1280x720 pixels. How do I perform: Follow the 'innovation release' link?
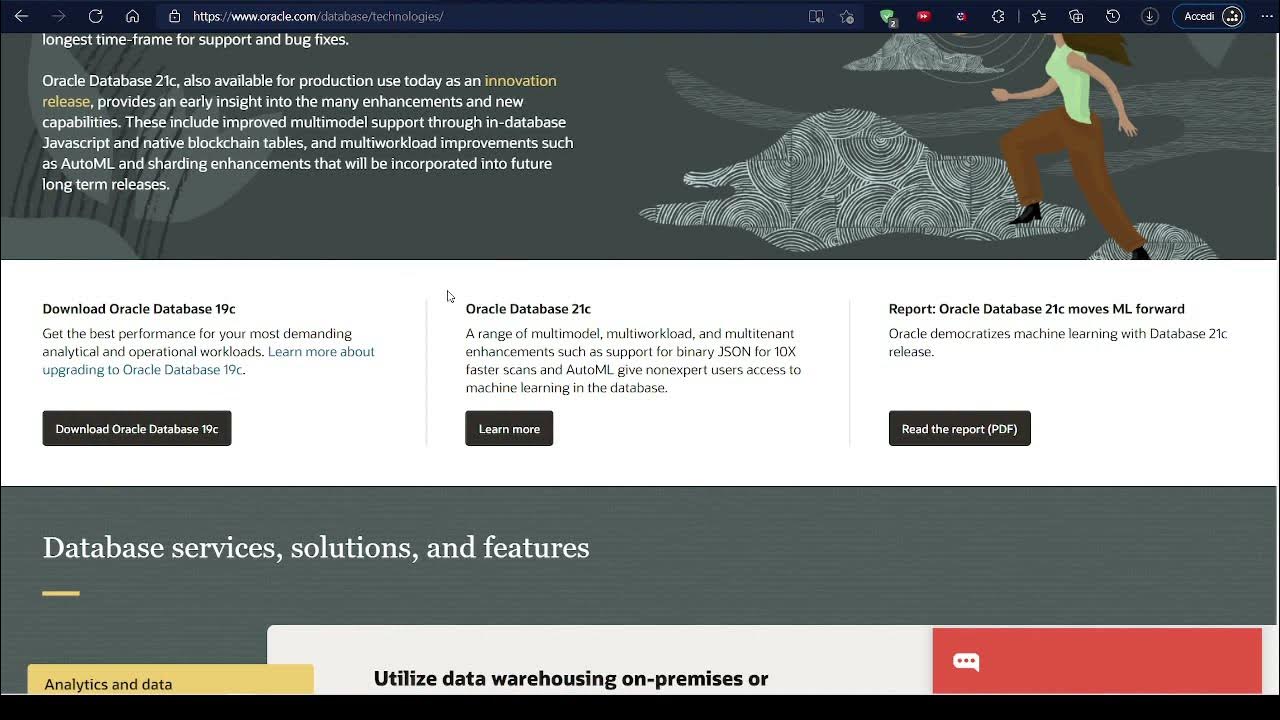(x=299, y=91)
